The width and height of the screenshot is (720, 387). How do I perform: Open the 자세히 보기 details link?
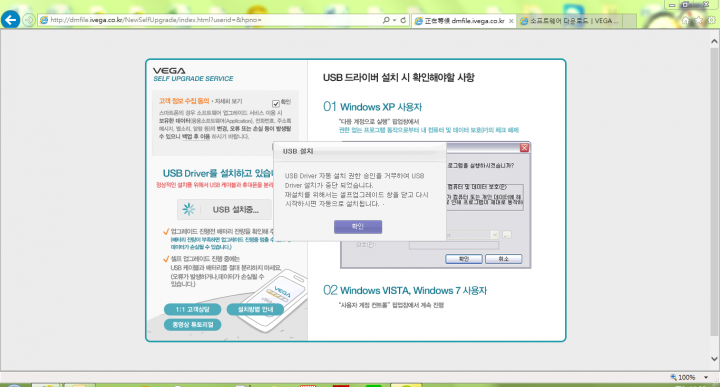point(228,101)
